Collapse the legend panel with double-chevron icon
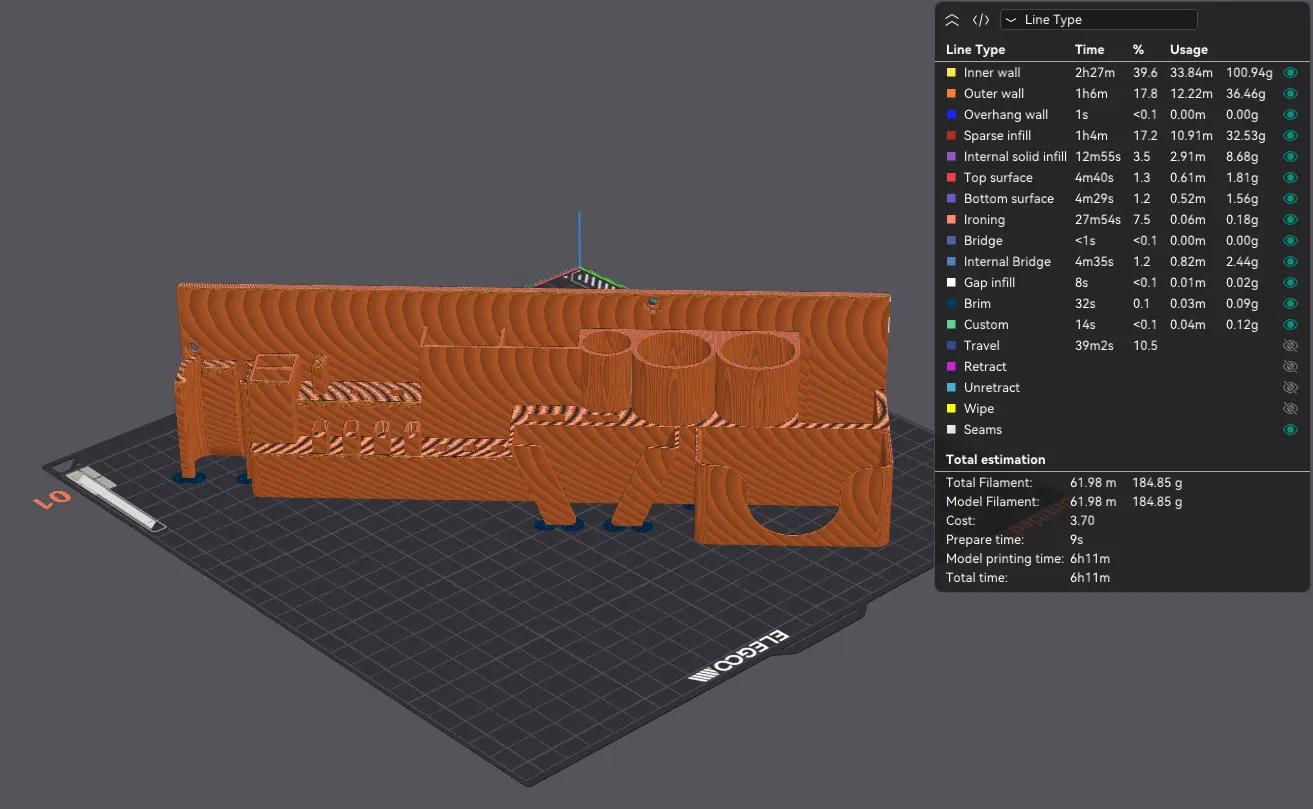Screen dimensions: 1313x809 [x=952, y=20]
